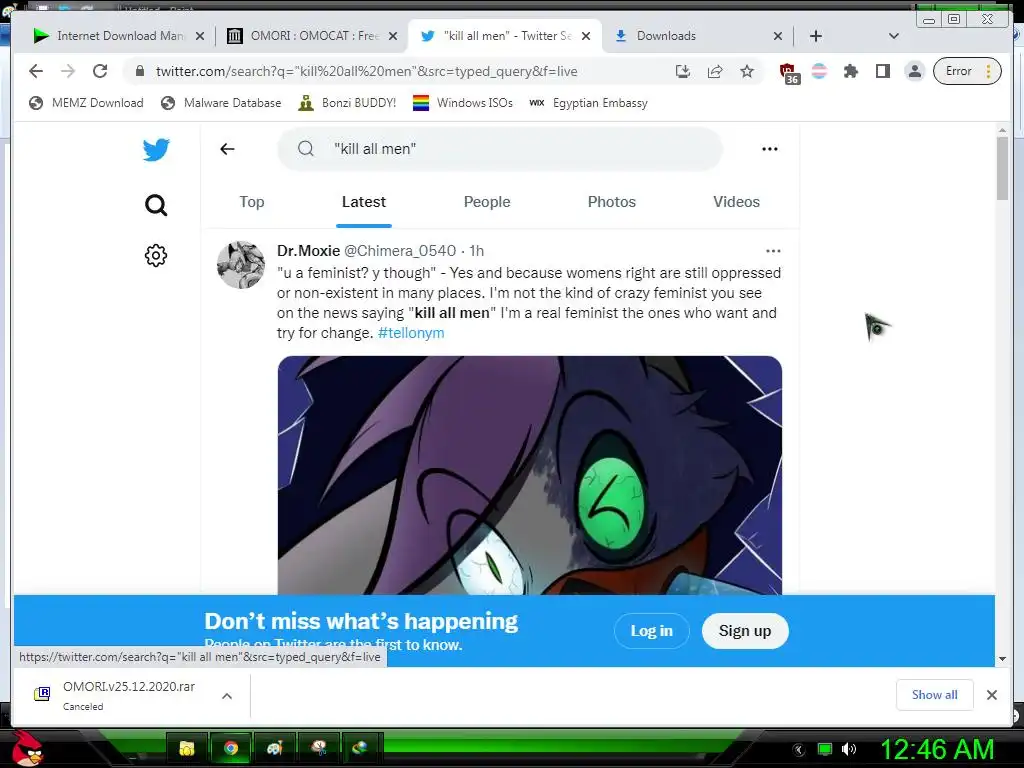This screenshot has width=1024, height=768.
Task: Click the scrollbar down arrow
Action: 1002,659
